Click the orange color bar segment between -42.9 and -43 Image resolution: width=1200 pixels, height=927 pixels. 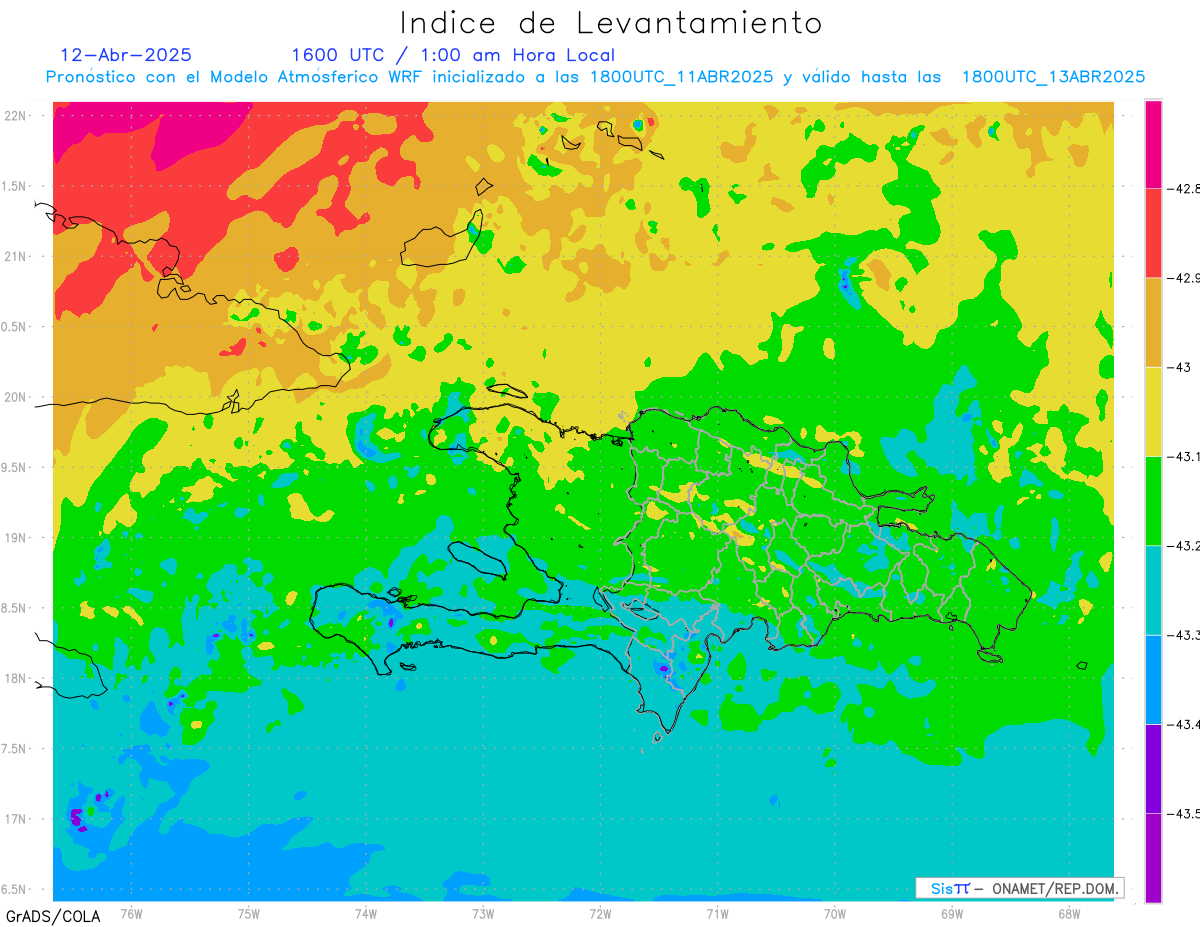[x=1153, y=322]
